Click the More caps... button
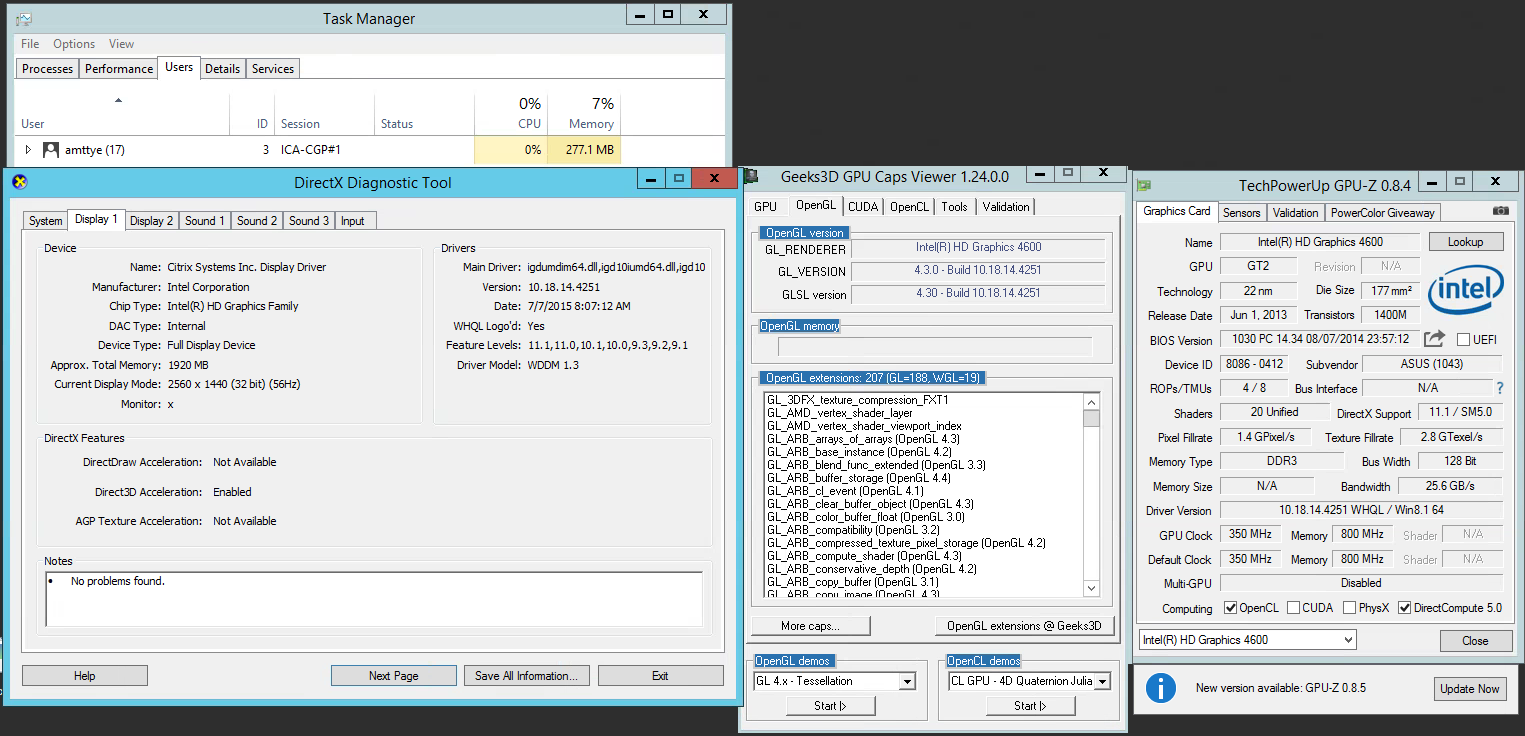This screenshot has width=1525, height=736. pos(810,626)
